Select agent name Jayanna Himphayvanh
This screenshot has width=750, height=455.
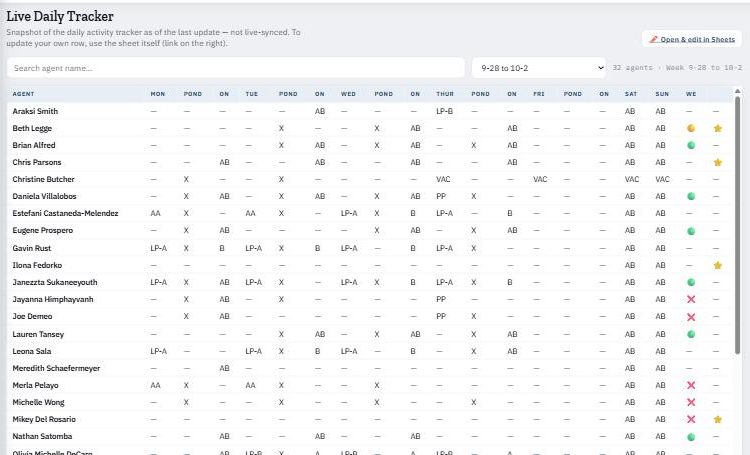53,299
